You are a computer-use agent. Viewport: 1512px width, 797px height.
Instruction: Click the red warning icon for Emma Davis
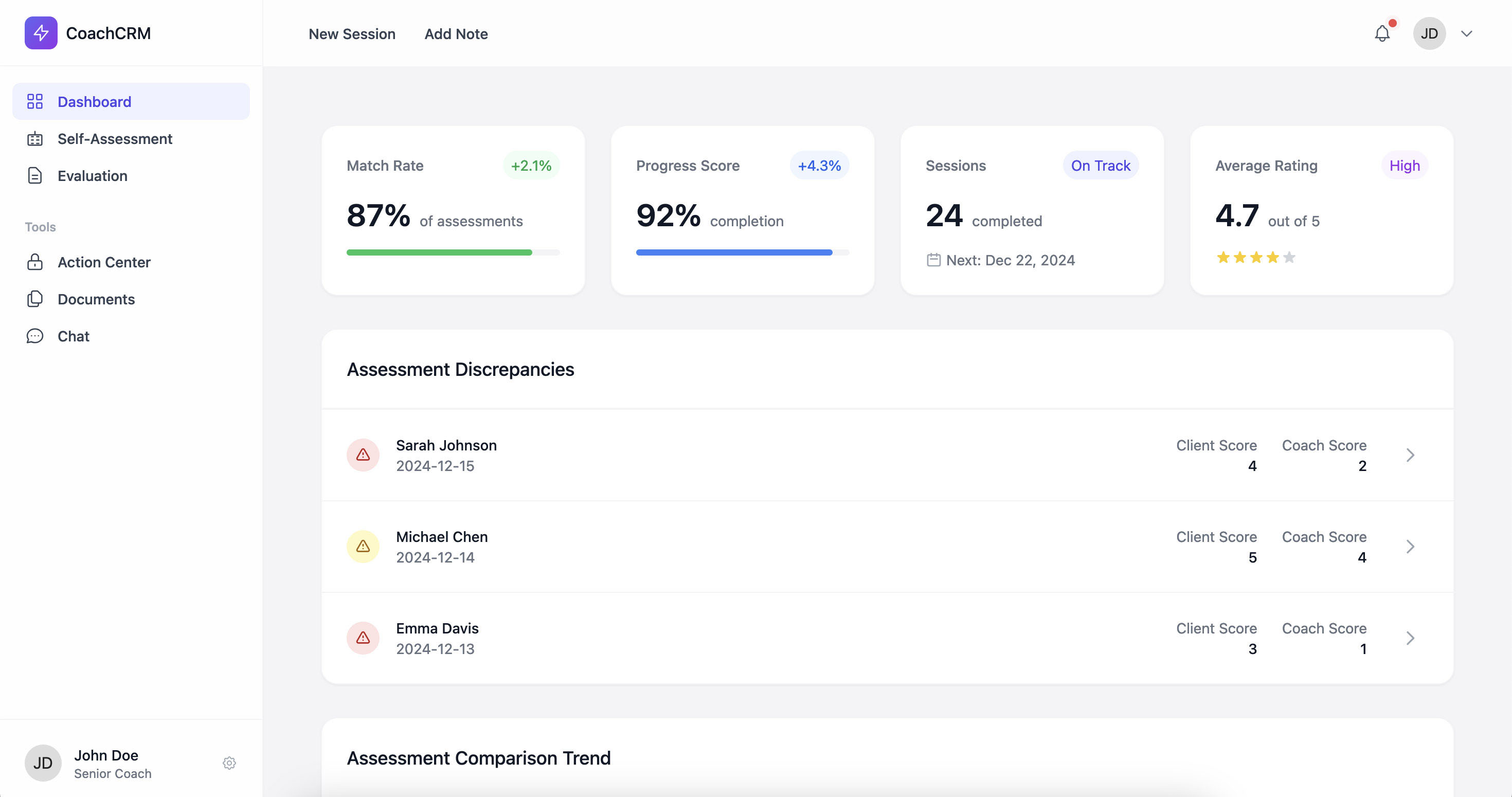pyautogui.click(x=363, y=638)
